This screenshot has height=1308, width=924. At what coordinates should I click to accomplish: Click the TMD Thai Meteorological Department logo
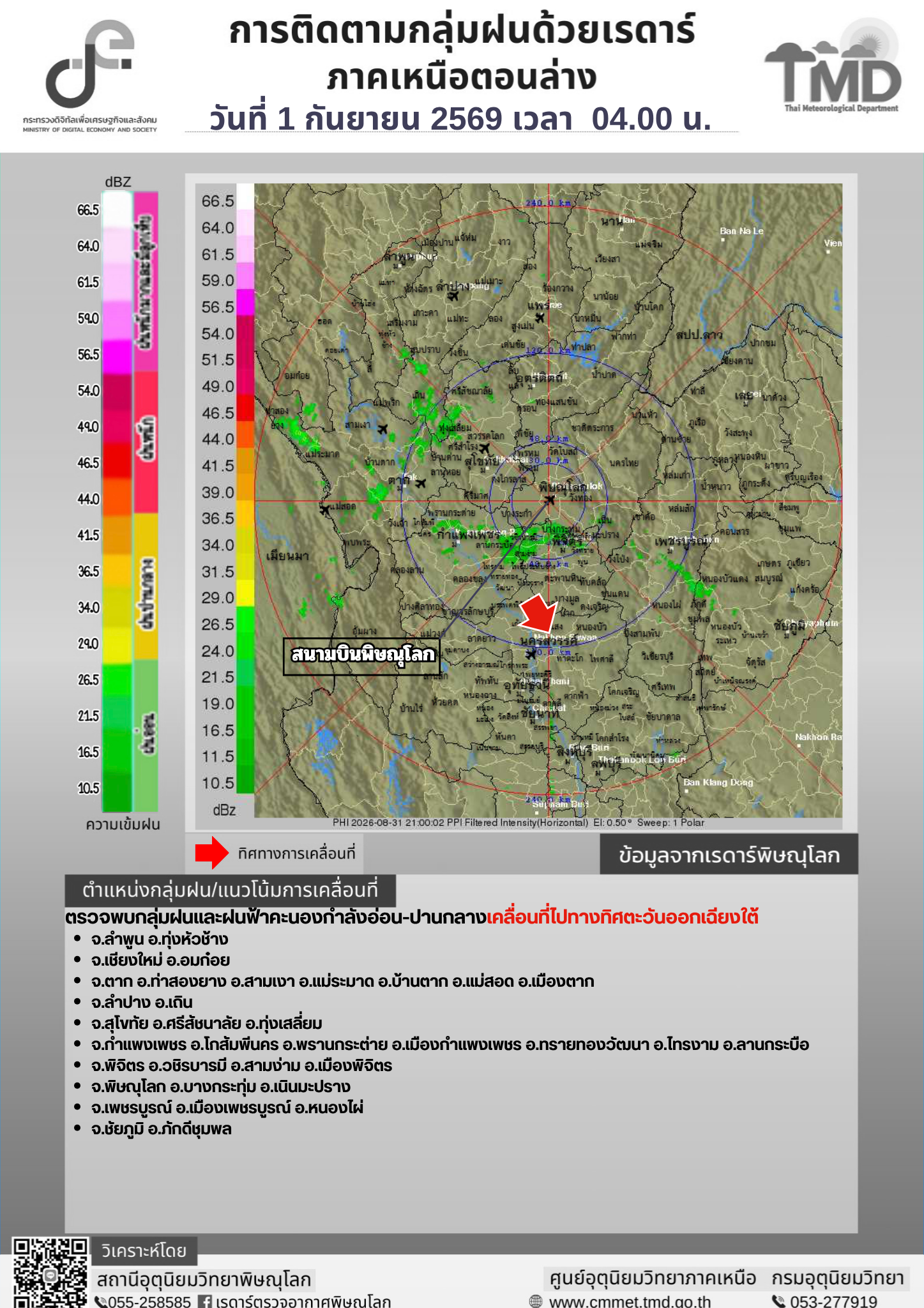coord(833,66)
